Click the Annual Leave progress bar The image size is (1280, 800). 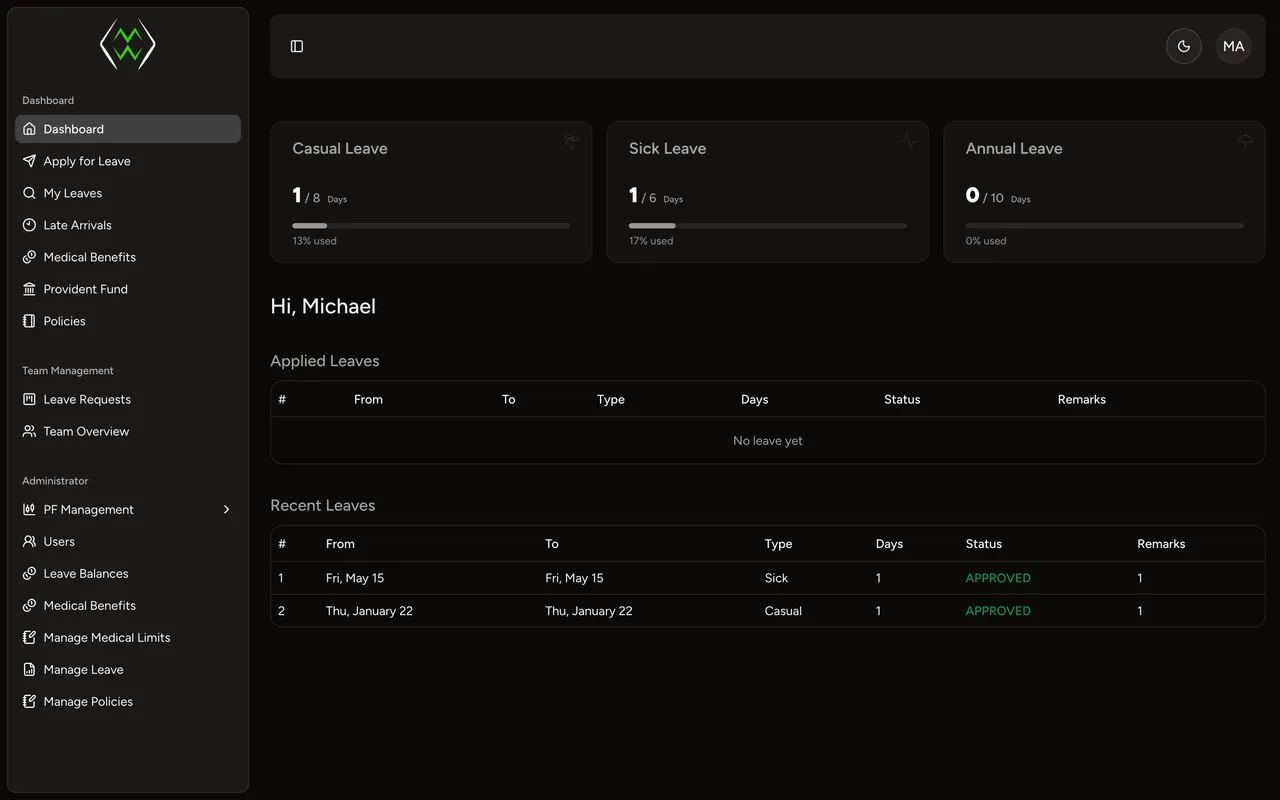1105,226
